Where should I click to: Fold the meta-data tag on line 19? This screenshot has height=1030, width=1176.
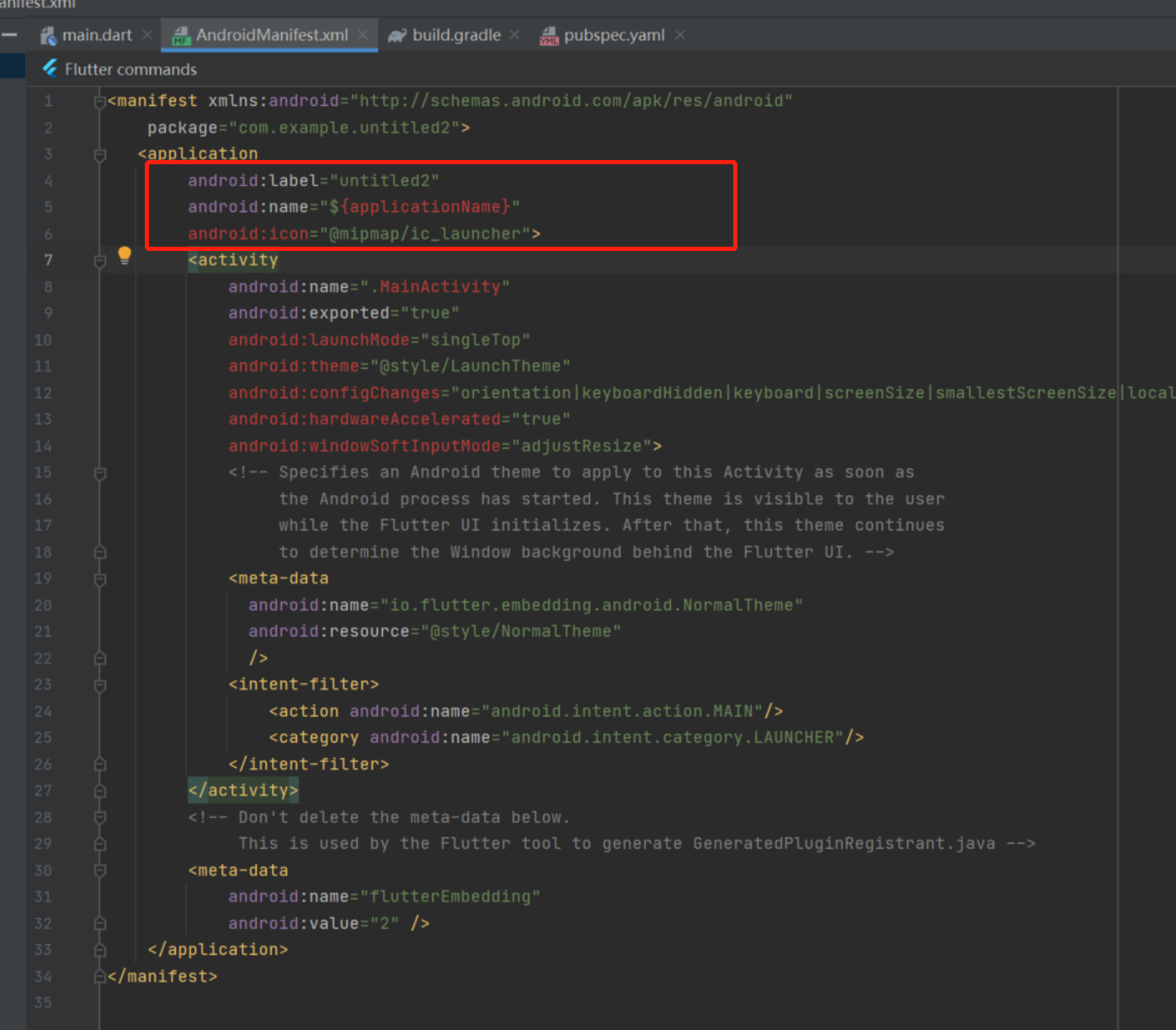point(100,579)
